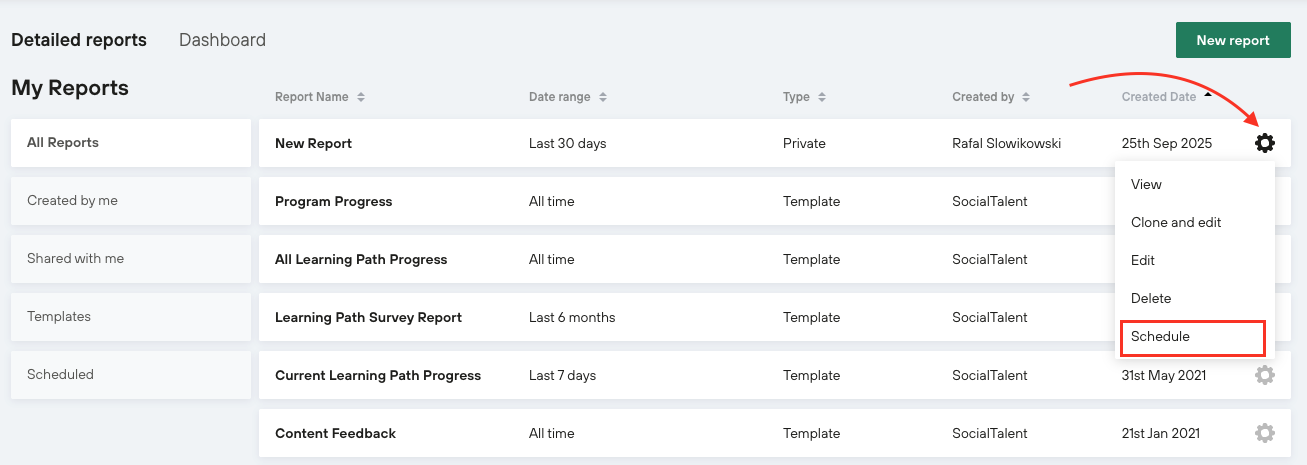Open the gear menu for Content Feedback
Image resolution: width=1307 pixels, height=465 pixels.
click(1265, 433)
